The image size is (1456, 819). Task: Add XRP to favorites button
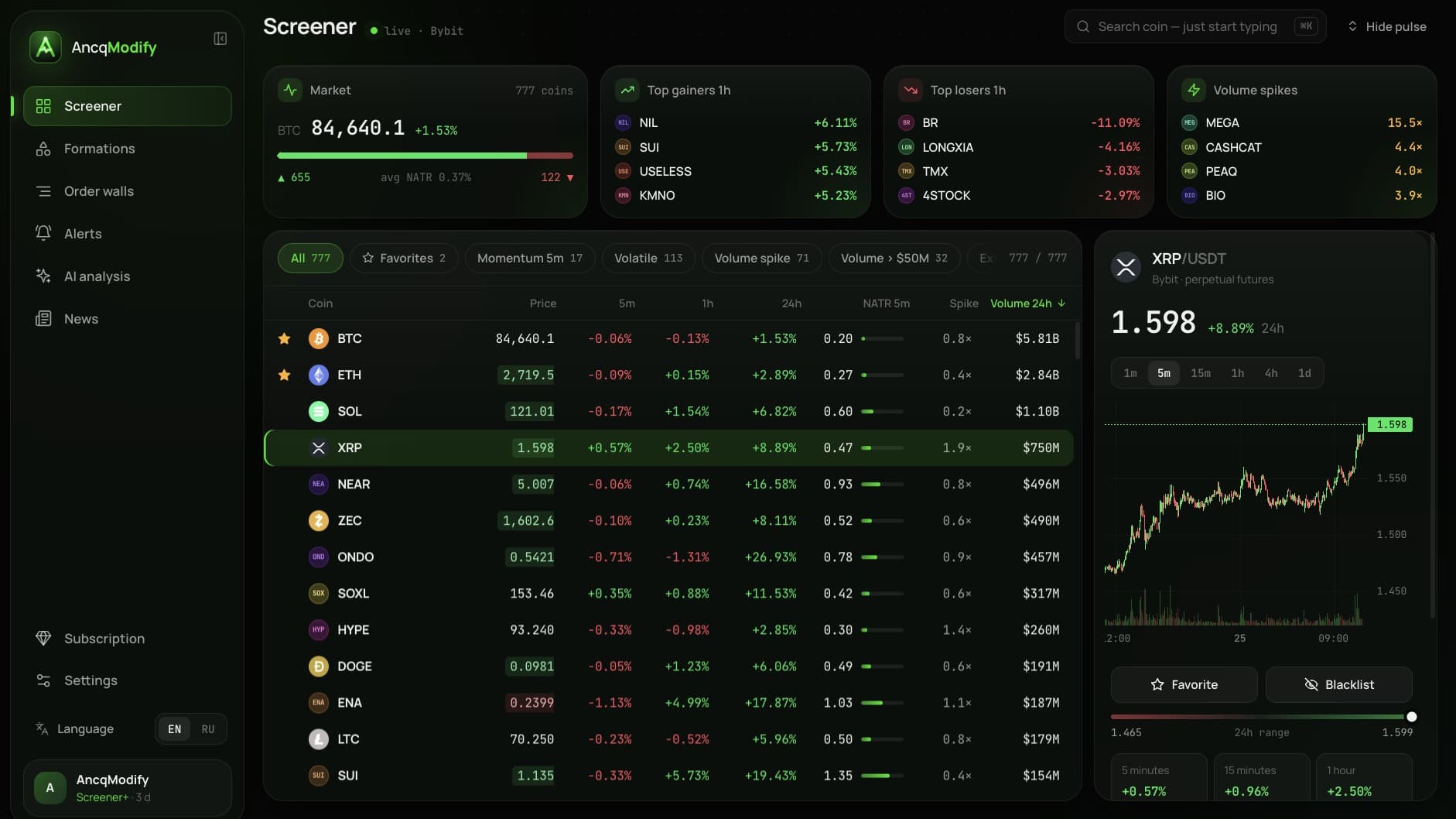tap(1184, 684)
